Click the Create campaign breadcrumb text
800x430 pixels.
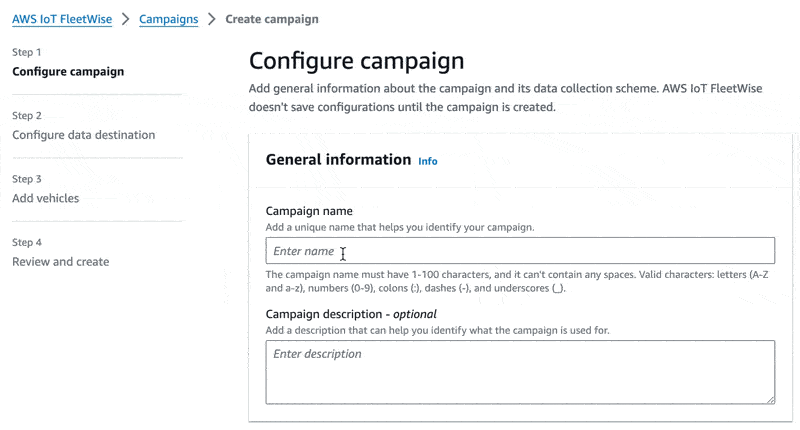point(272,19)
